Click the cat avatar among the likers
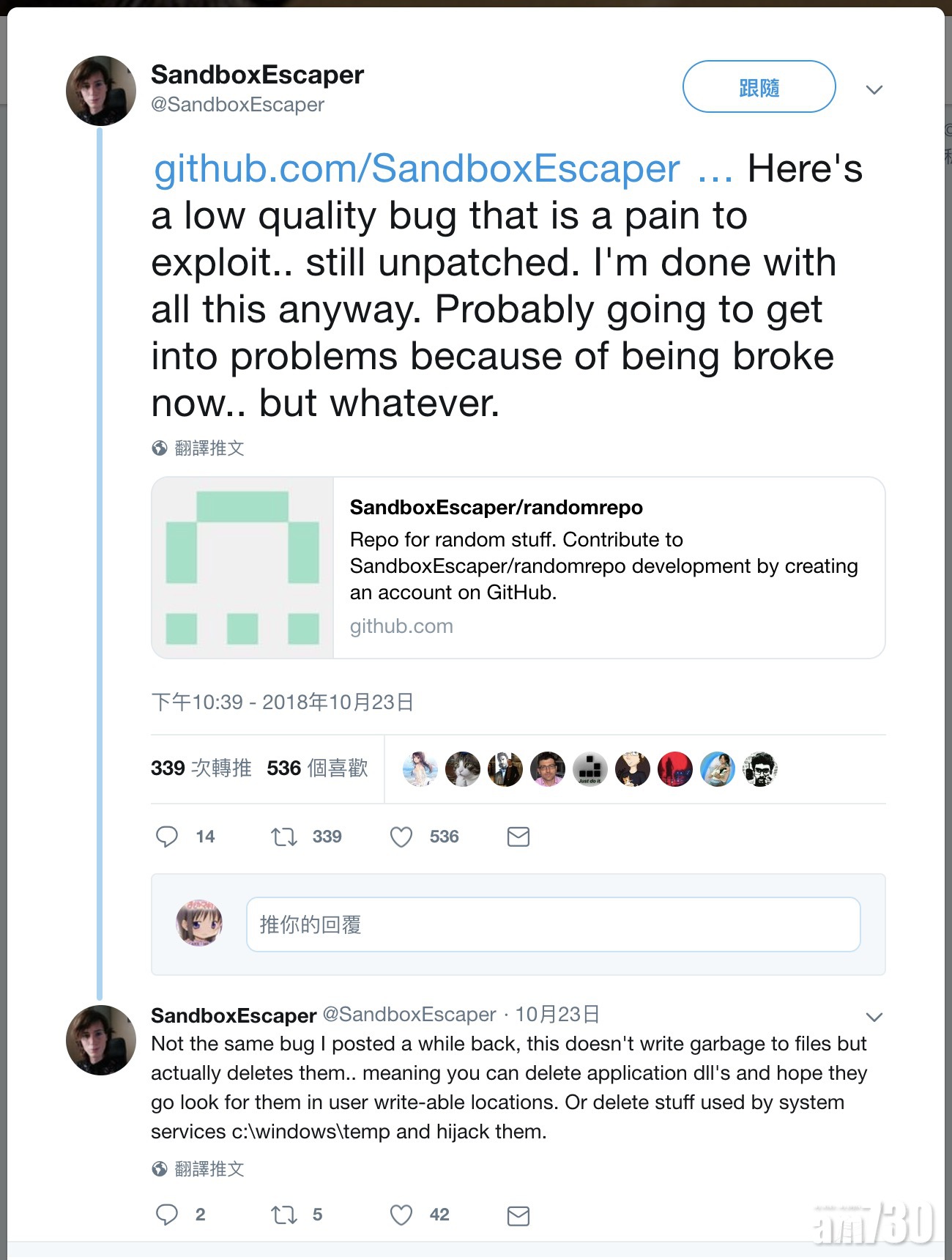This screenshot has width=952, height=1260. [463, 769]
